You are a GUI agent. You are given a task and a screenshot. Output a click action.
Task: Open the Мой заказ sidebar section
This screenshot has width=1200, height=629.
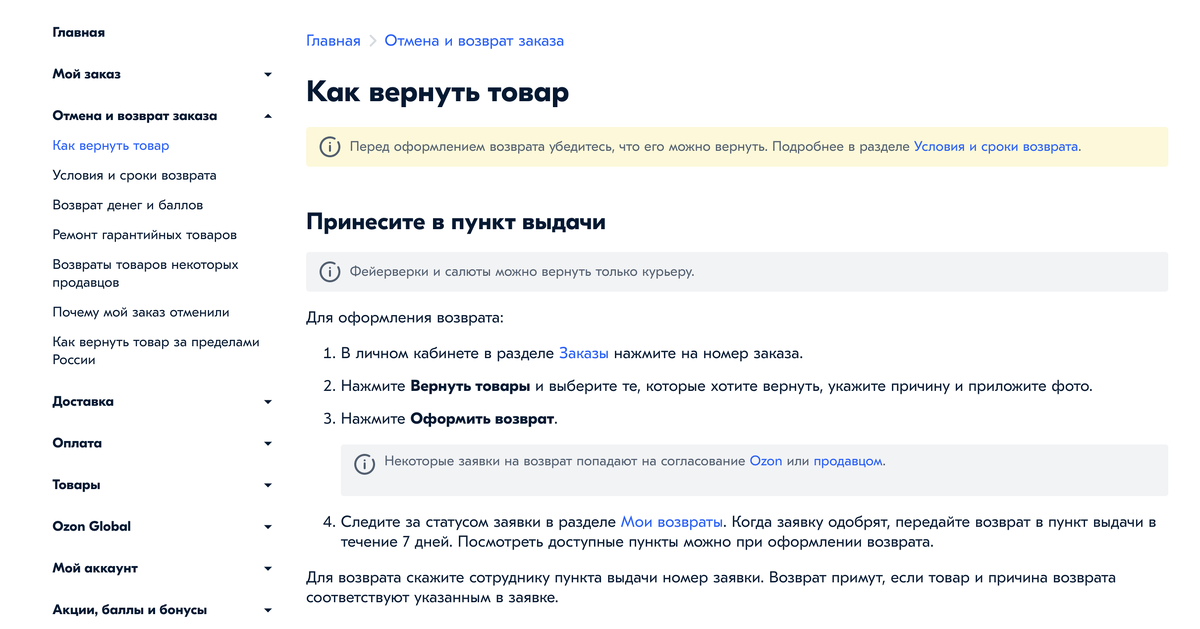click(87, 74)
